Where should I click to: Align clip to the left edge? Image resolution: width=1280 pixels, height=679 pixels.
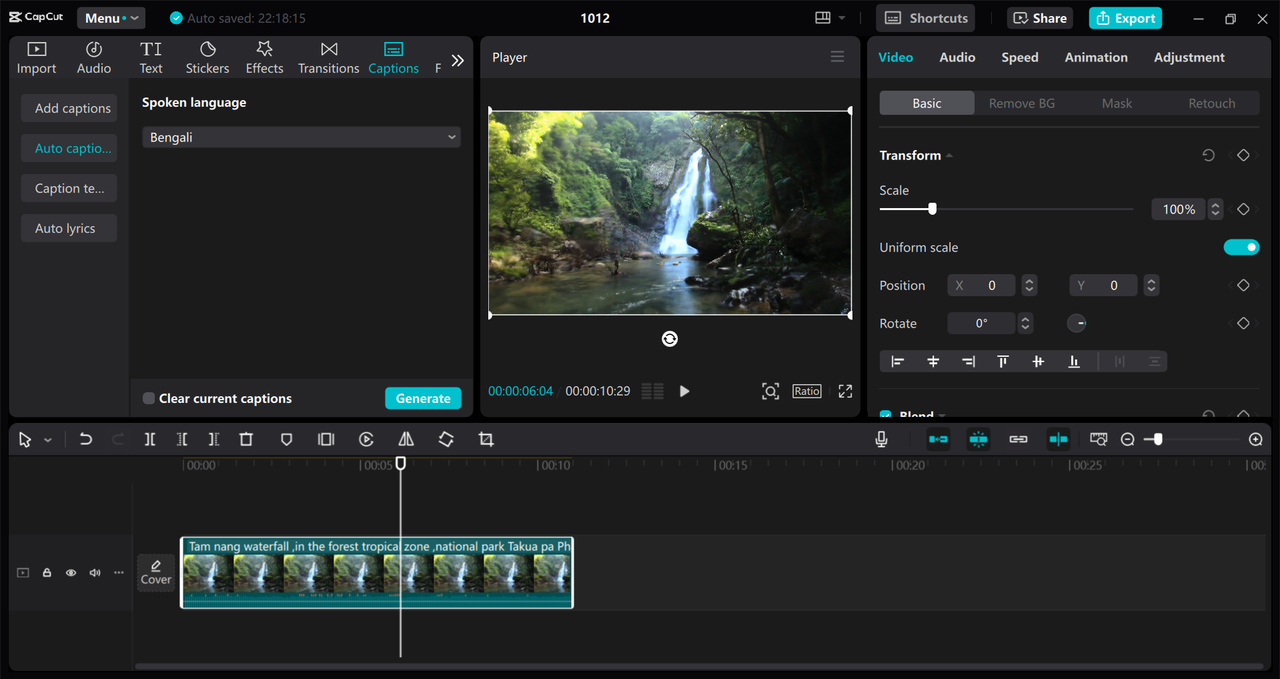pos(898,361)
